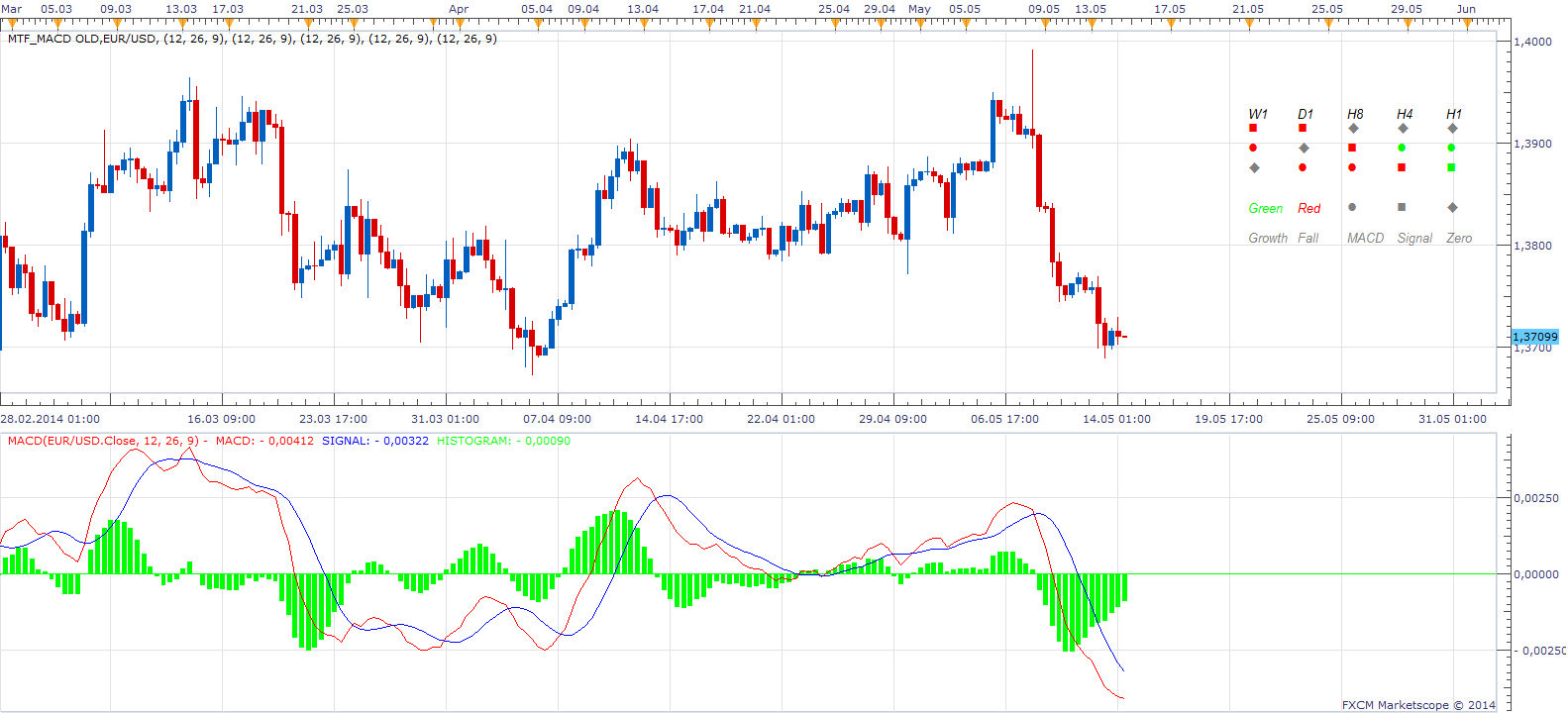Click the red circle in H8 column
Viewport: 1568px width, 713px height.
(x=1352, y=167)
